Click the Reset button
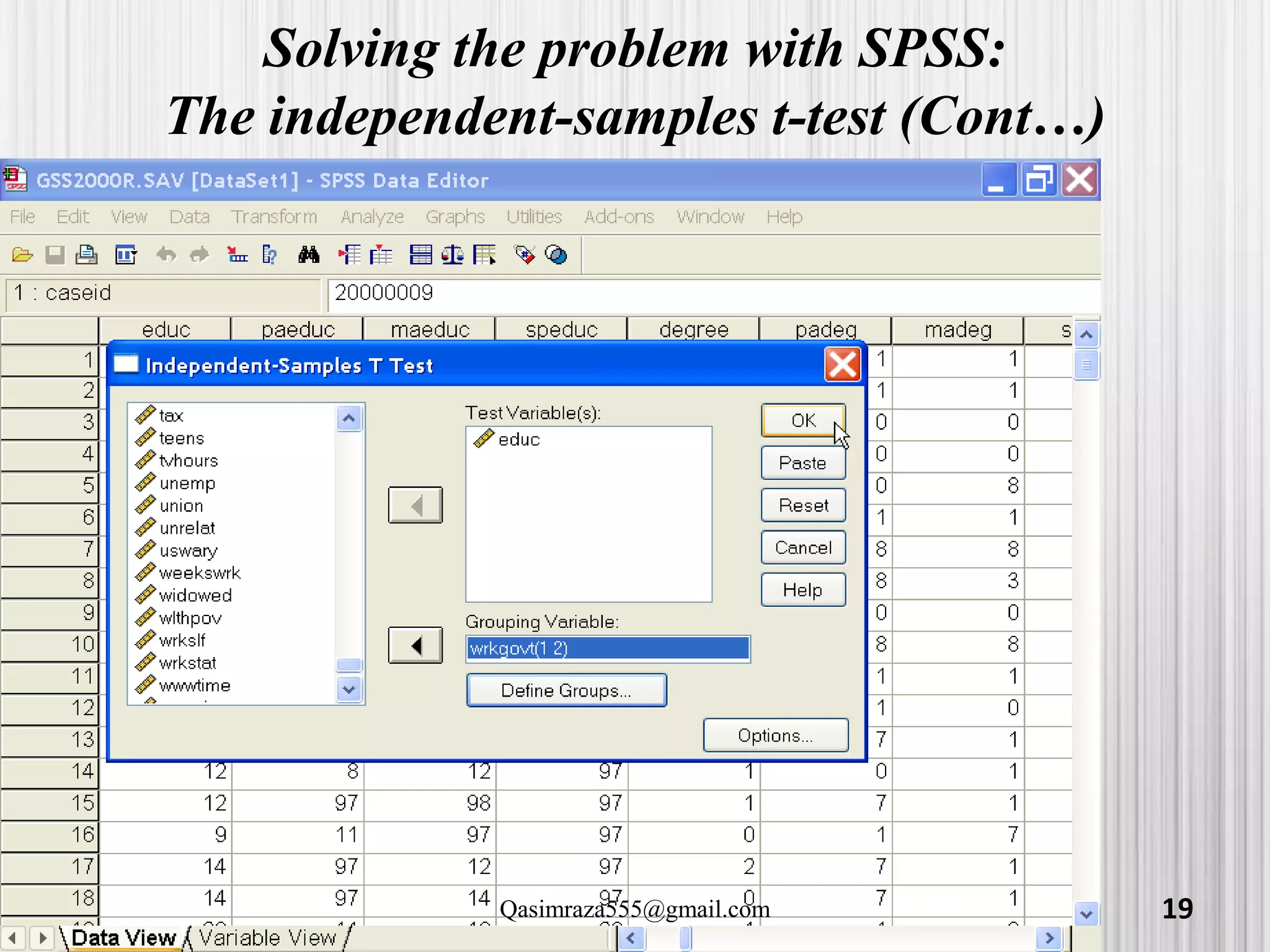1270x952 pixels. point(803,505)
